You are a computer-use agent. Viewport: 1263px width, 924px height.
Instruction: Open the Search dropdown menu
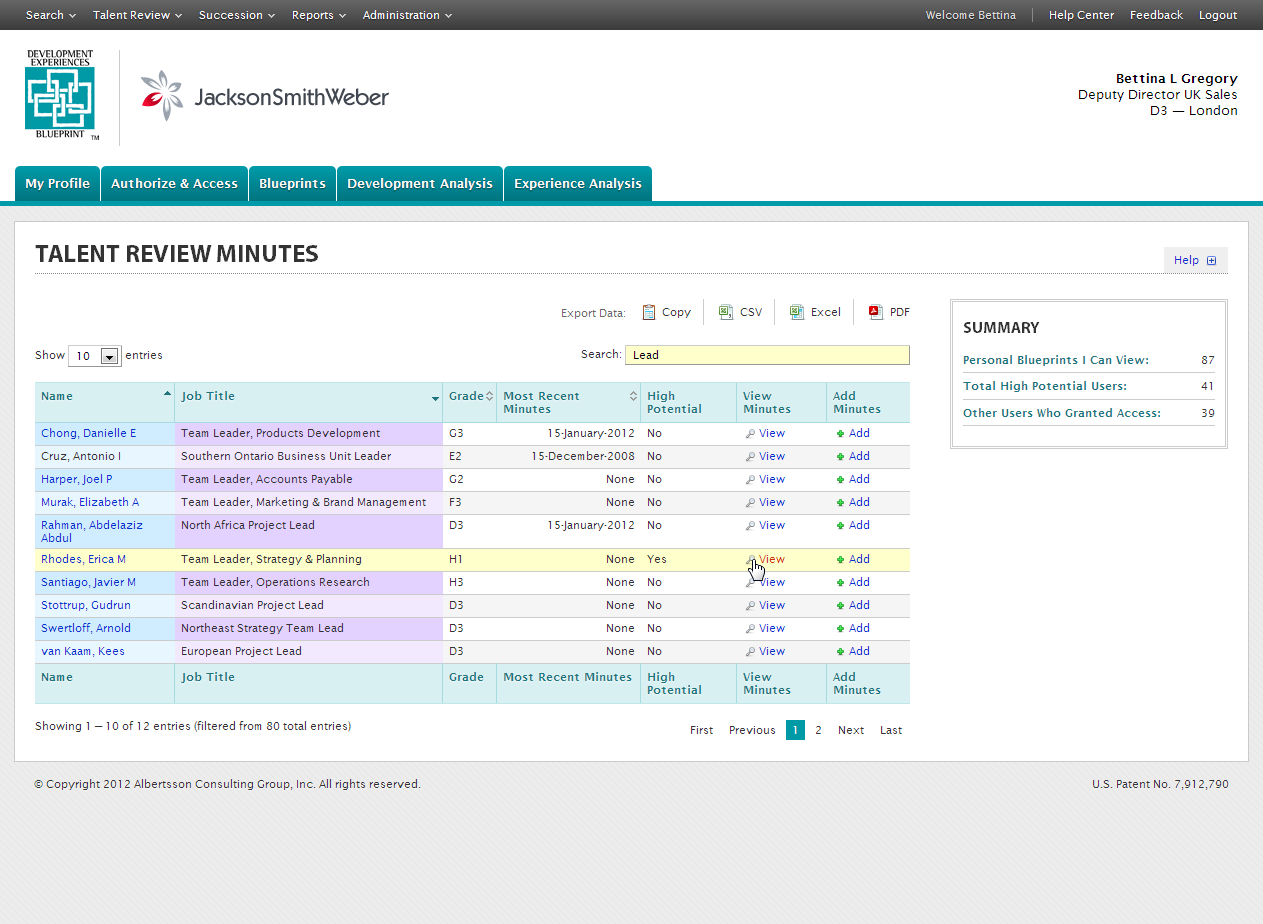pyautogui.click(x=50, y=15)
